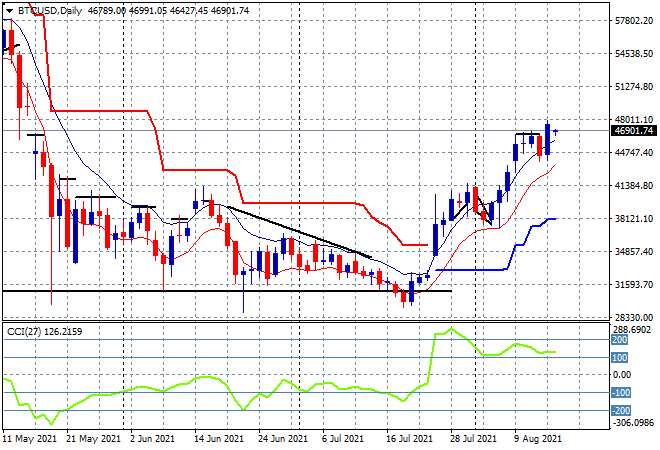The width and height of the screenshot is (660, 450).
Task: Click the 11 May 2021 date label
Action: tap(29, 439)
